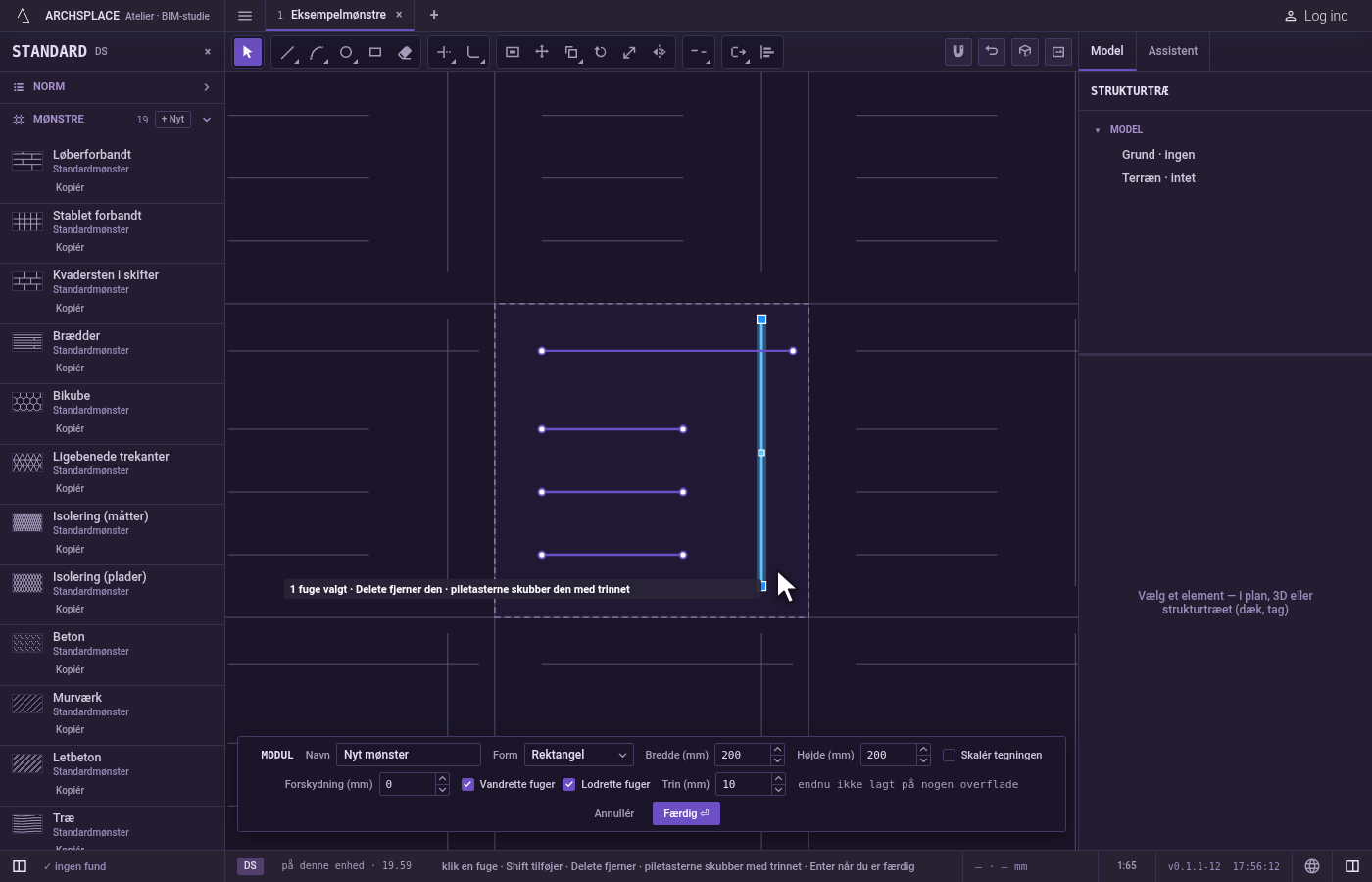
Task: Click the Navn input field
Action: click(x=409, y=755)
